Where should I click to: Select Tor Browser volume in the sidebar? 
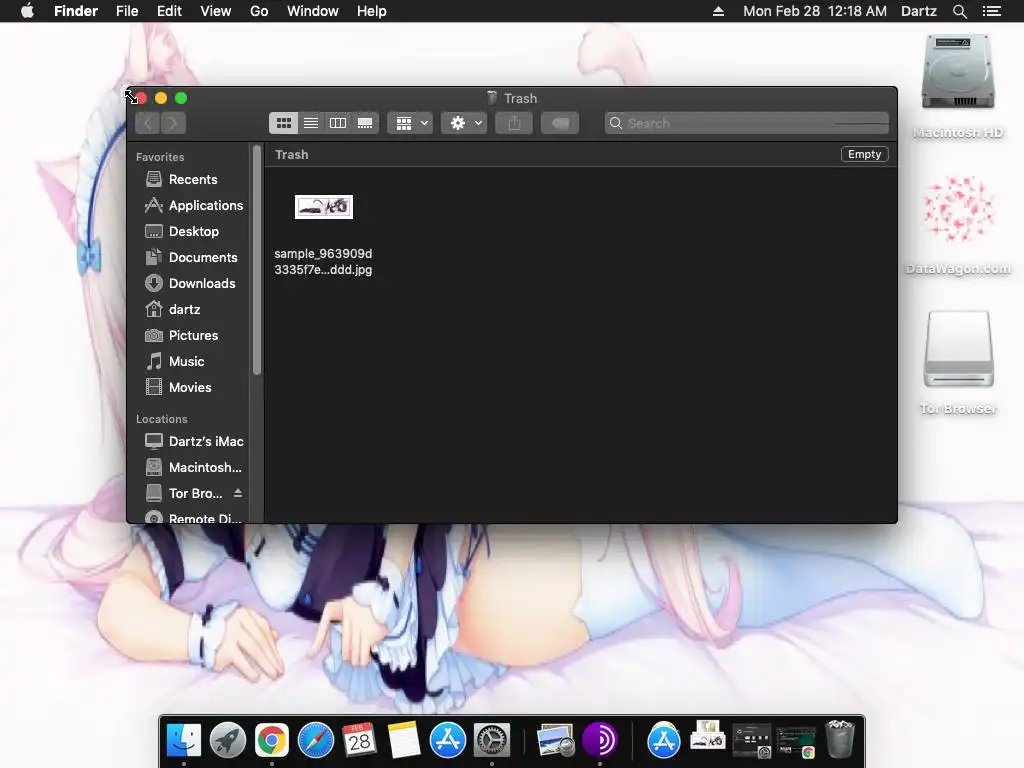click(183, 493)
